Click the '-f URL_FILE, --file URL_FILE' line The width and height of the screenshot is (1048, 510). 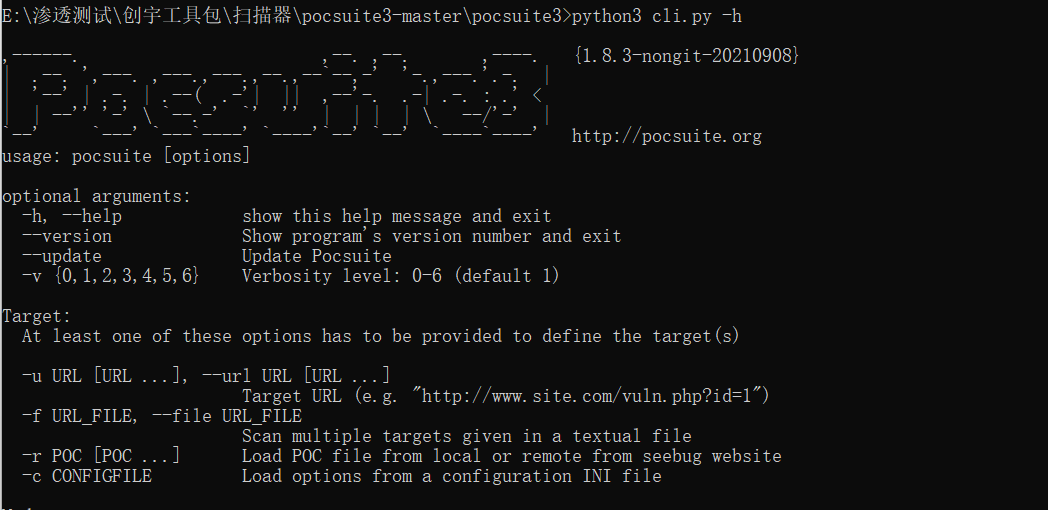(162, 416)
